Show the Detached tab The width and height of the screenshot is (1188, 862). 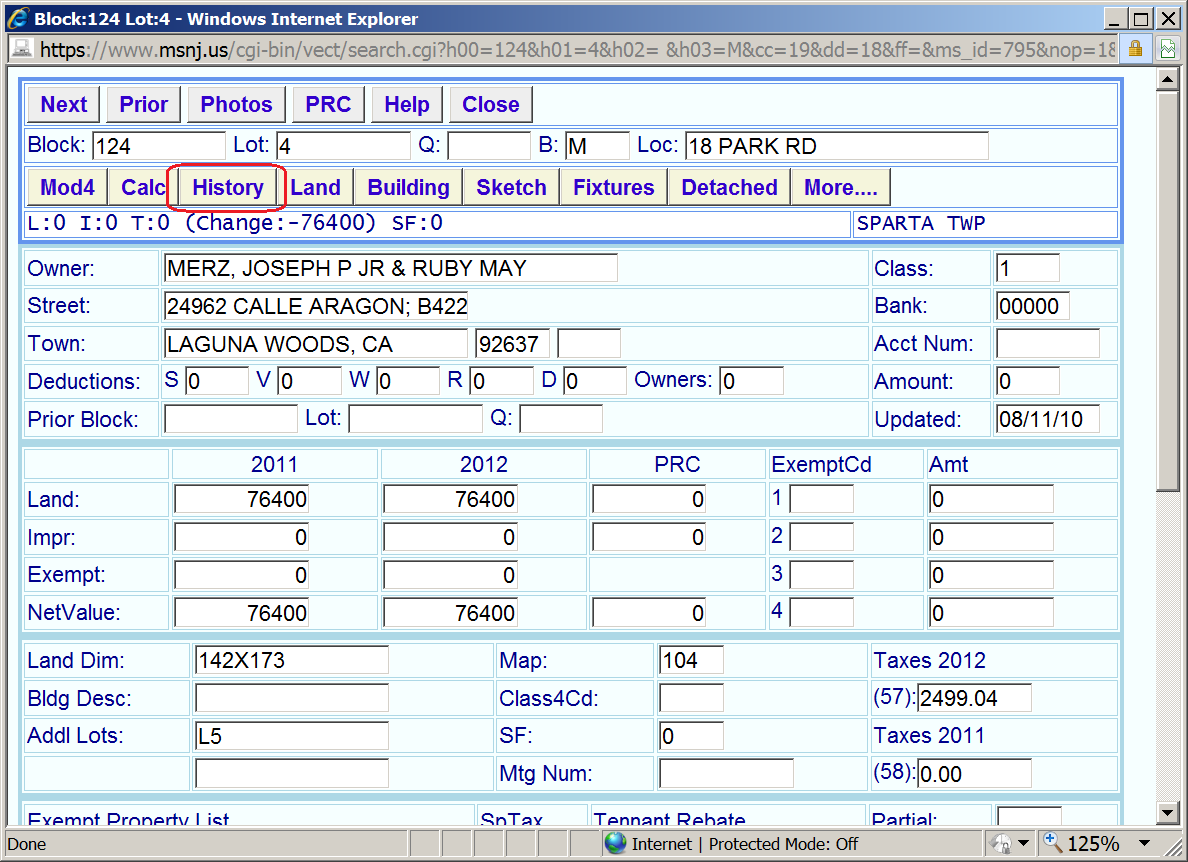point(730,187)
